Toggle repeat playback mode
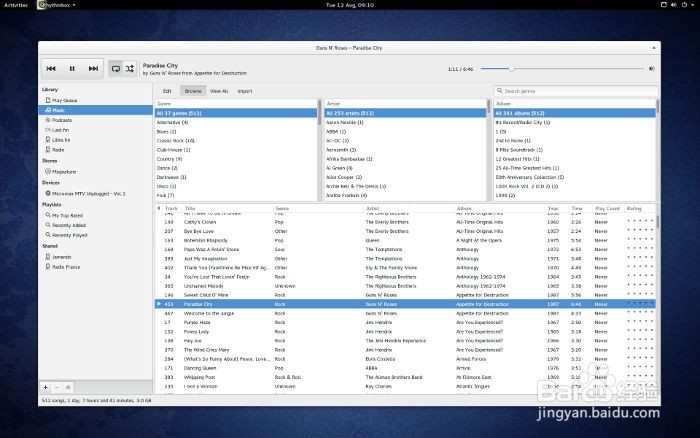Viewport: 700px width, 438px height. coord(116,69)
